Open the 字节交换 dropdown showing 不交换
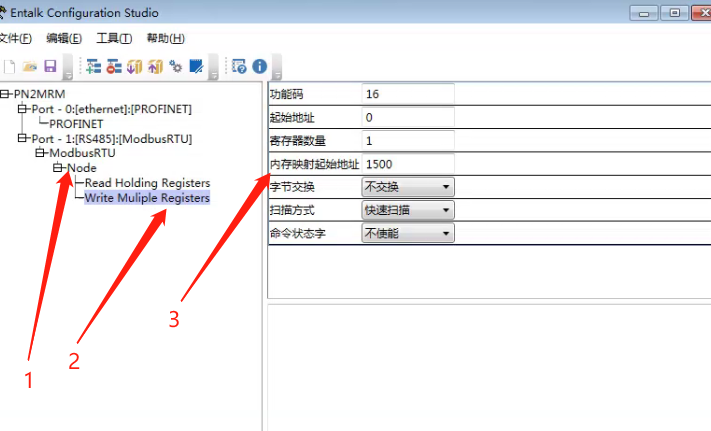The height and width of the screenshot is (431, 711). click(x=408, y=187)
